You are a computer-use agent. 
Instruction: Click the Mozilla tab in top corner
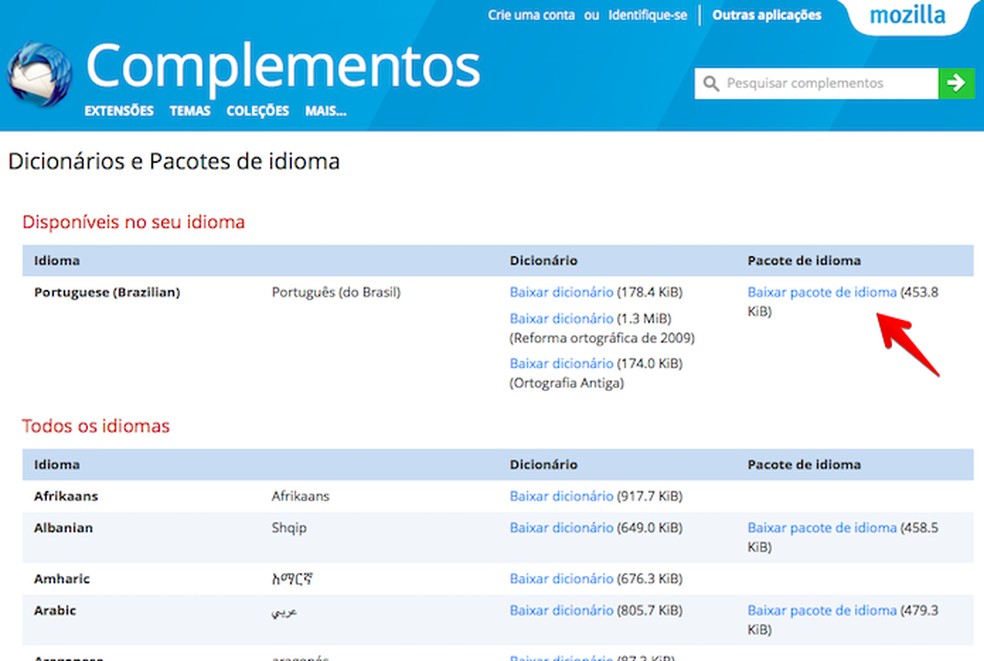tap(908, 15)
